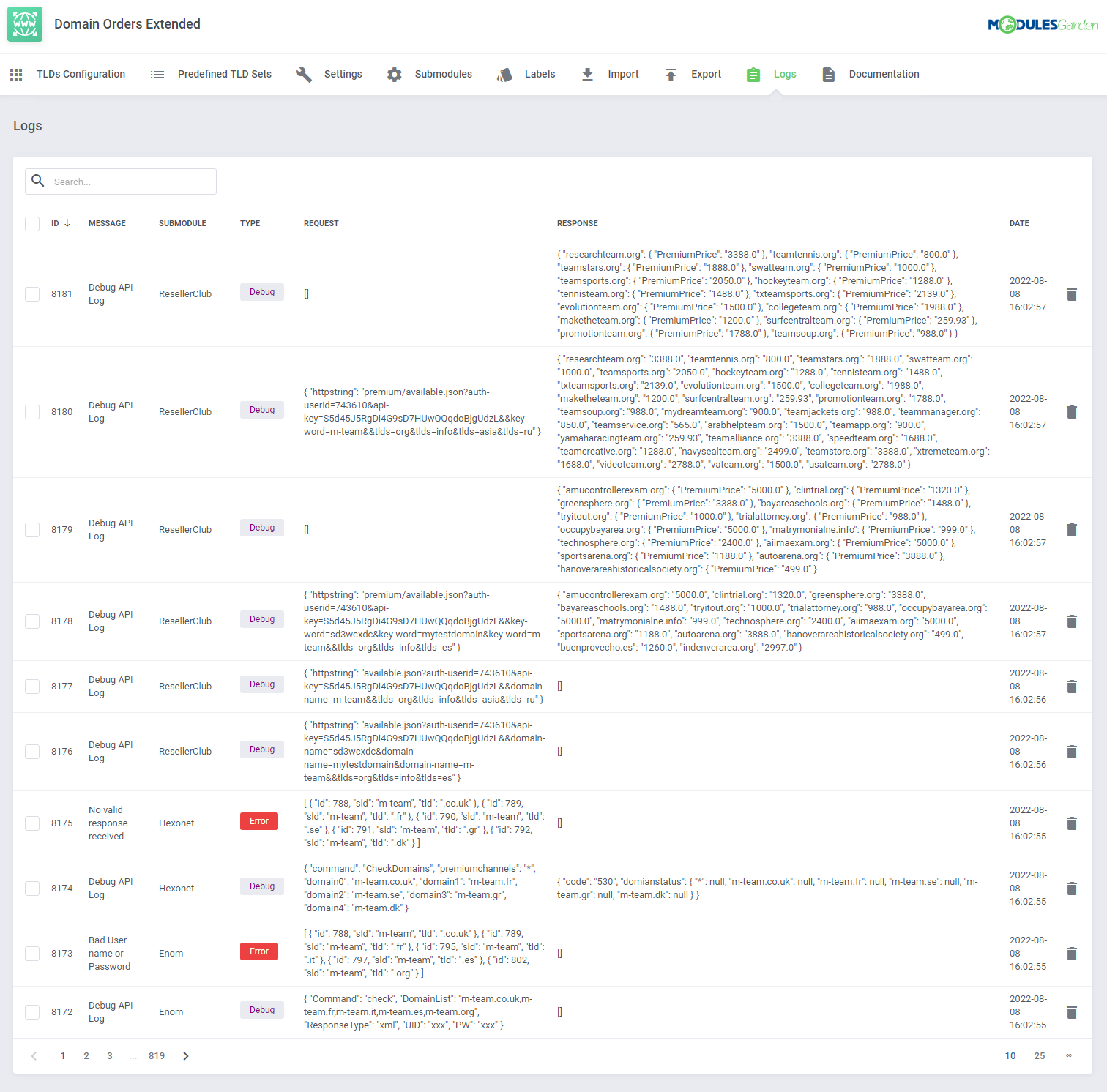Delete log entry 8173
The image size is (1107, 1092).
click(1072, 954)
